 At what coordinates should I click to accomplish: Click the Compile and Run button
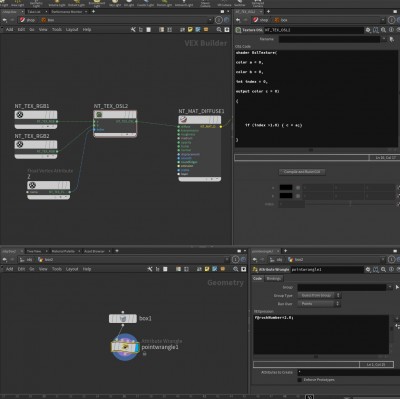click(302, 172)
